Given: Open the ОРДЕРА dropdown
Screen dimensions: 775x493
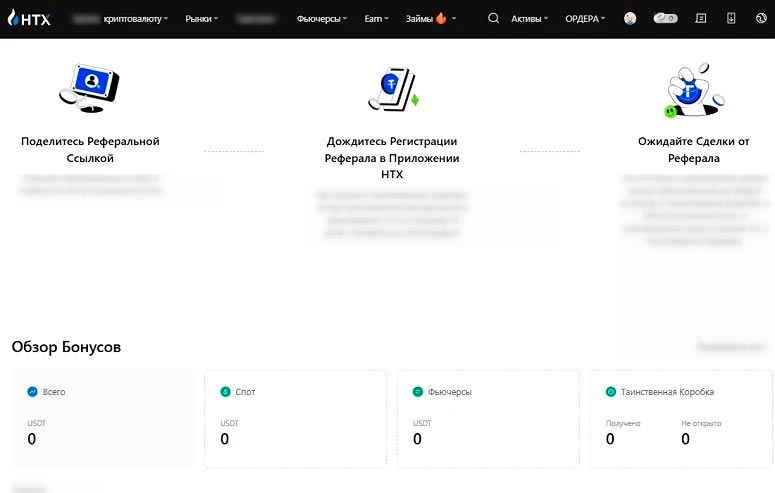Looking at the screenshot, I should (x=585, y=18).
